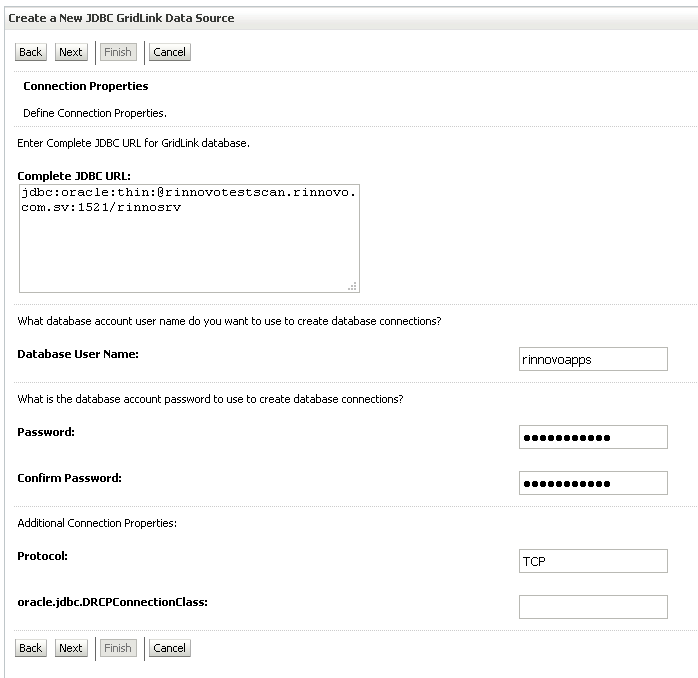Click the top Back button
Viewport: 698px width, 678px height.
point(31,52)
